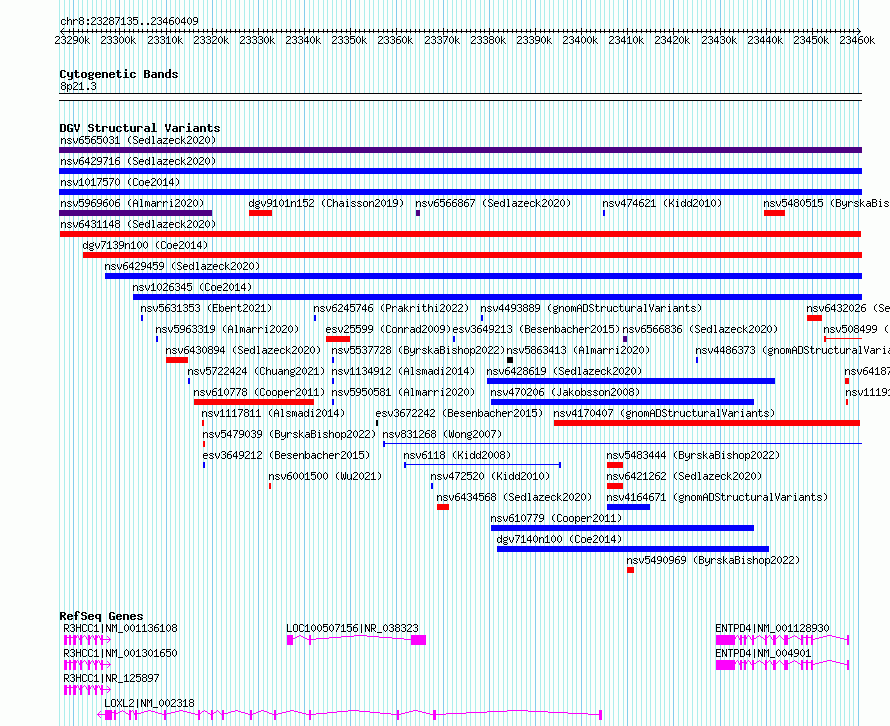Select nsv4493889 (gnomADStructuralVariants) label
The image size is (890, 726).
pyautogui.click(x=591, y=308)
